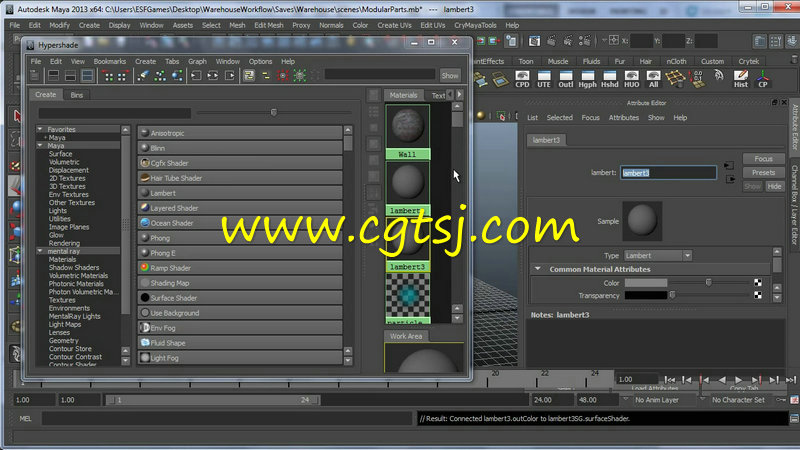Click play forwards button
Image resolution: width=800 pixels, height=450 pixels.
click(x=738, y=380)
